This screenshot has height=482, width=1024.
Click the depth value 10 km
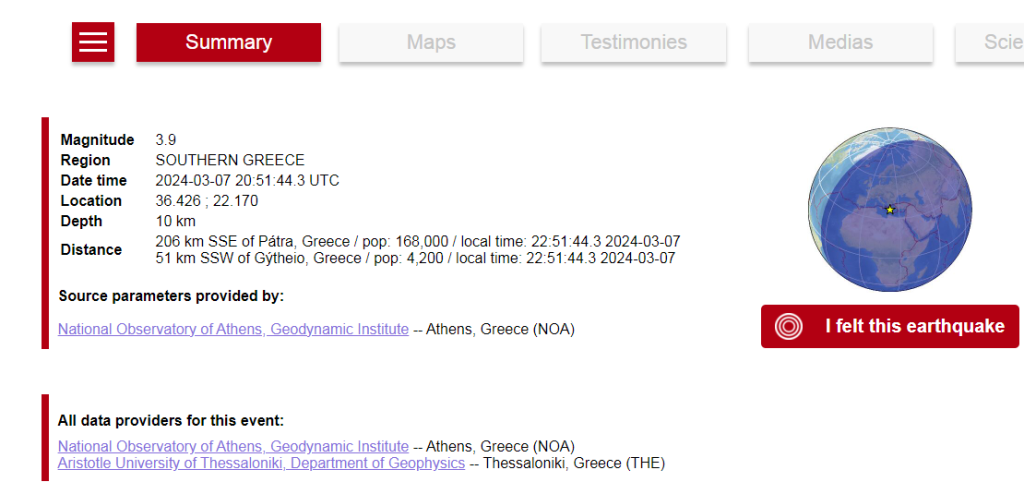click(x=176, y=221)
